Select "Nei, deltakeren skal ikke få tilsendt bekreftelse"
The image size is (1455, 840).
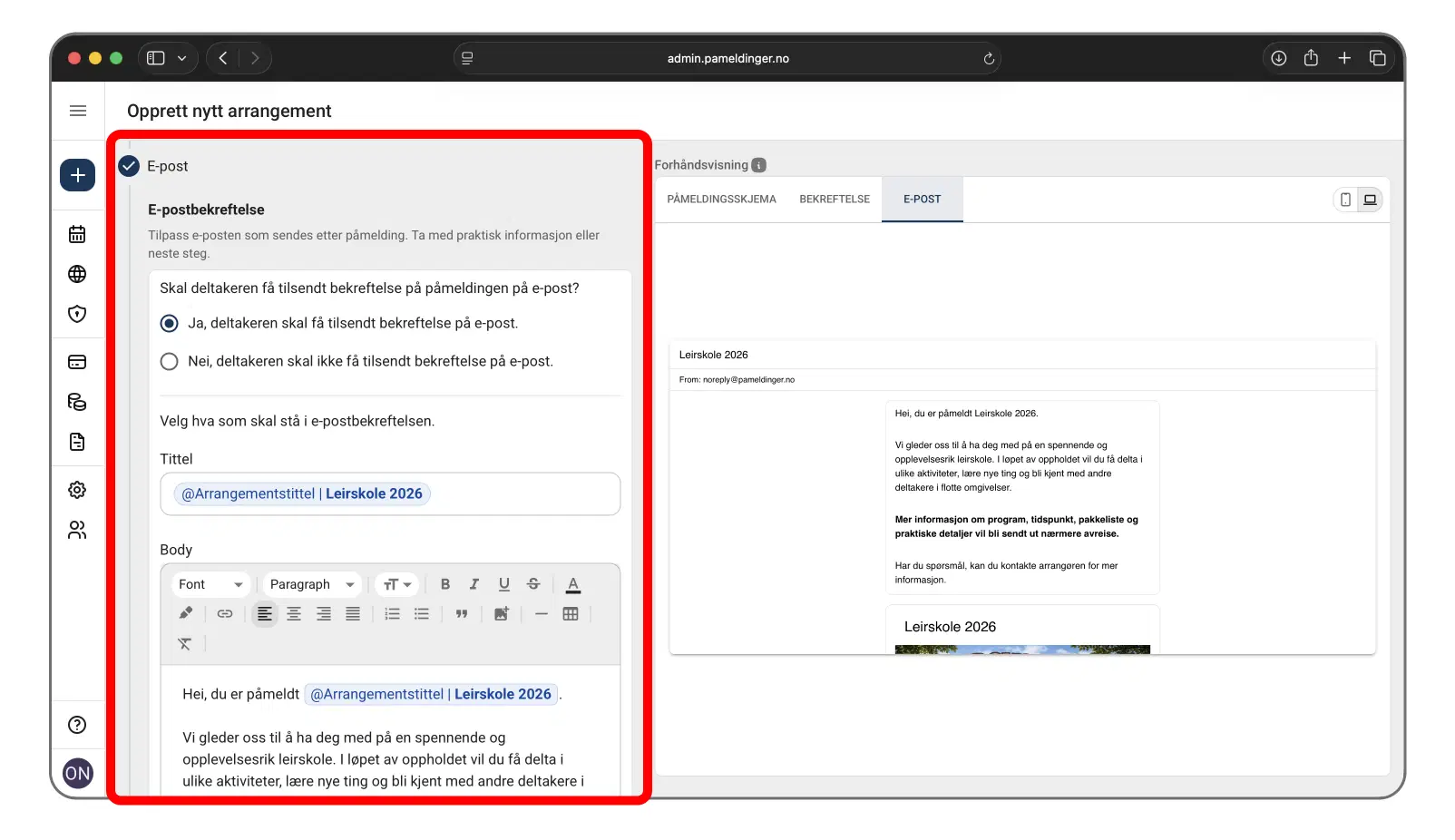[169, 361]
